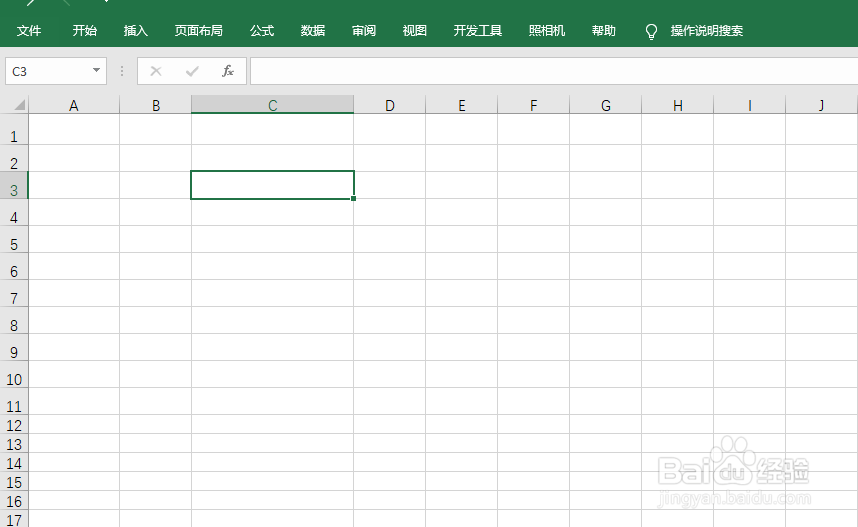Switch to the 插入 ribbon tab
The height and width of the screenshot is (527, 858).
pos(135,31)
